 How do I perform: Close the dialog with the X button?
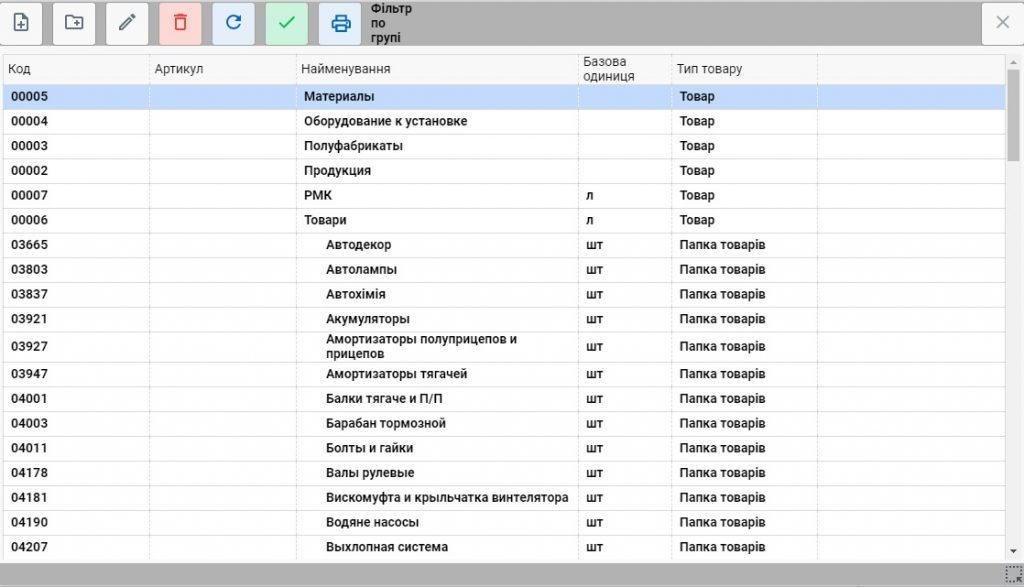pyautogui.click(x=1002, y=23)
